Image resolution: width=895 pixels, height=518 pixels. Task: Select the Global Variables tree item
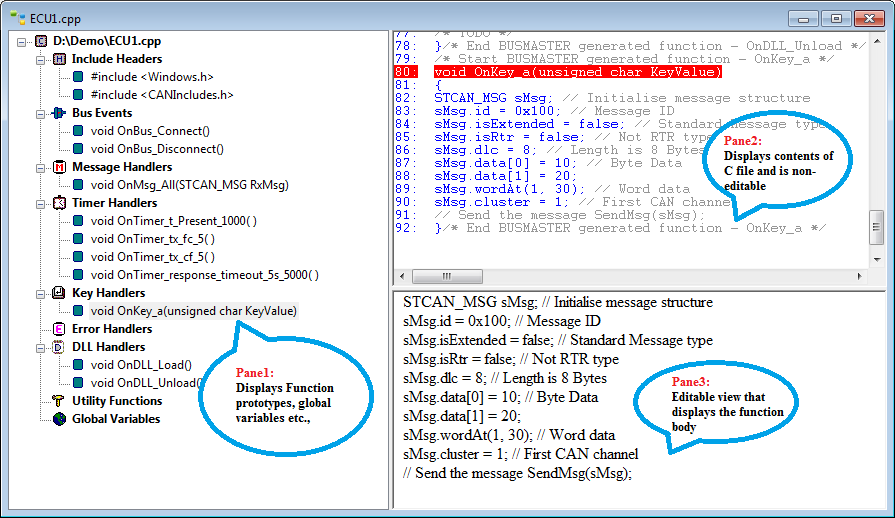point(116,419)
